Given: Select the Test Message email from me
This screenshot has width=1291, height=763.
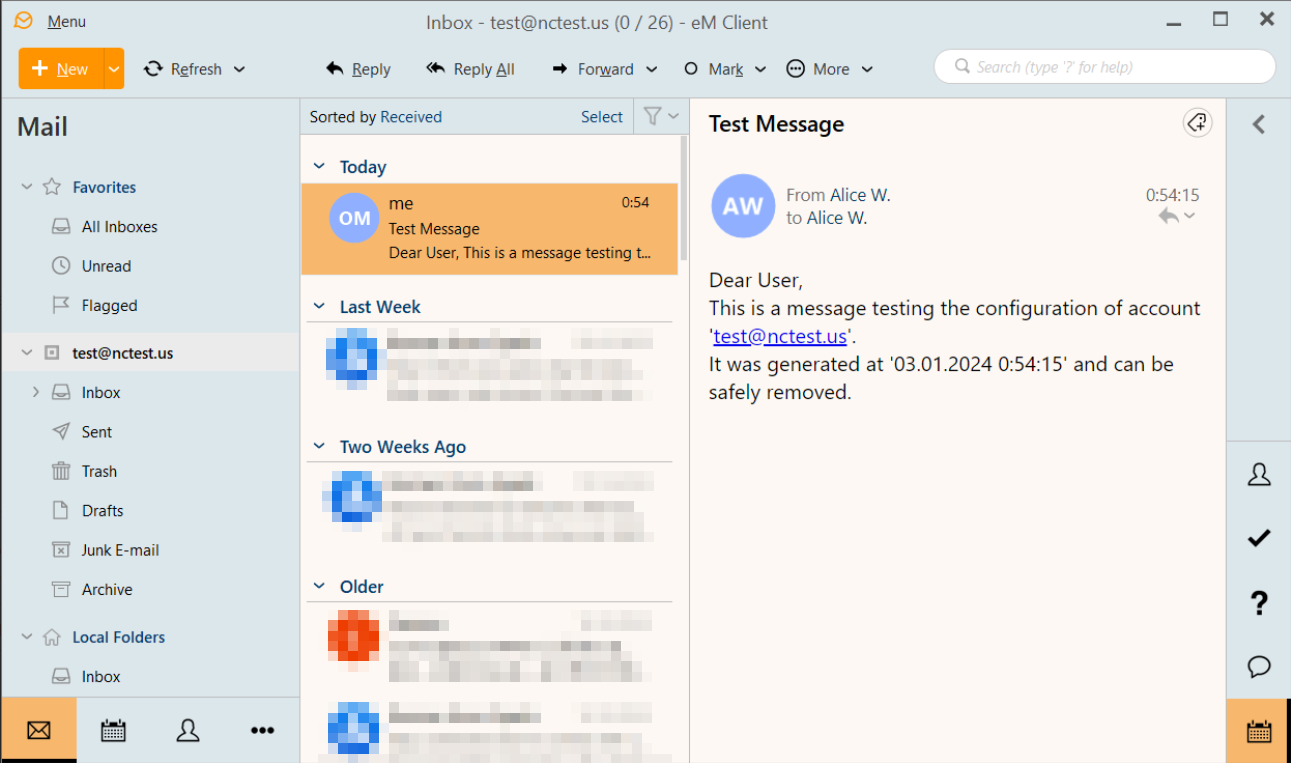Looking at the screenshot, I should [489, 229].
